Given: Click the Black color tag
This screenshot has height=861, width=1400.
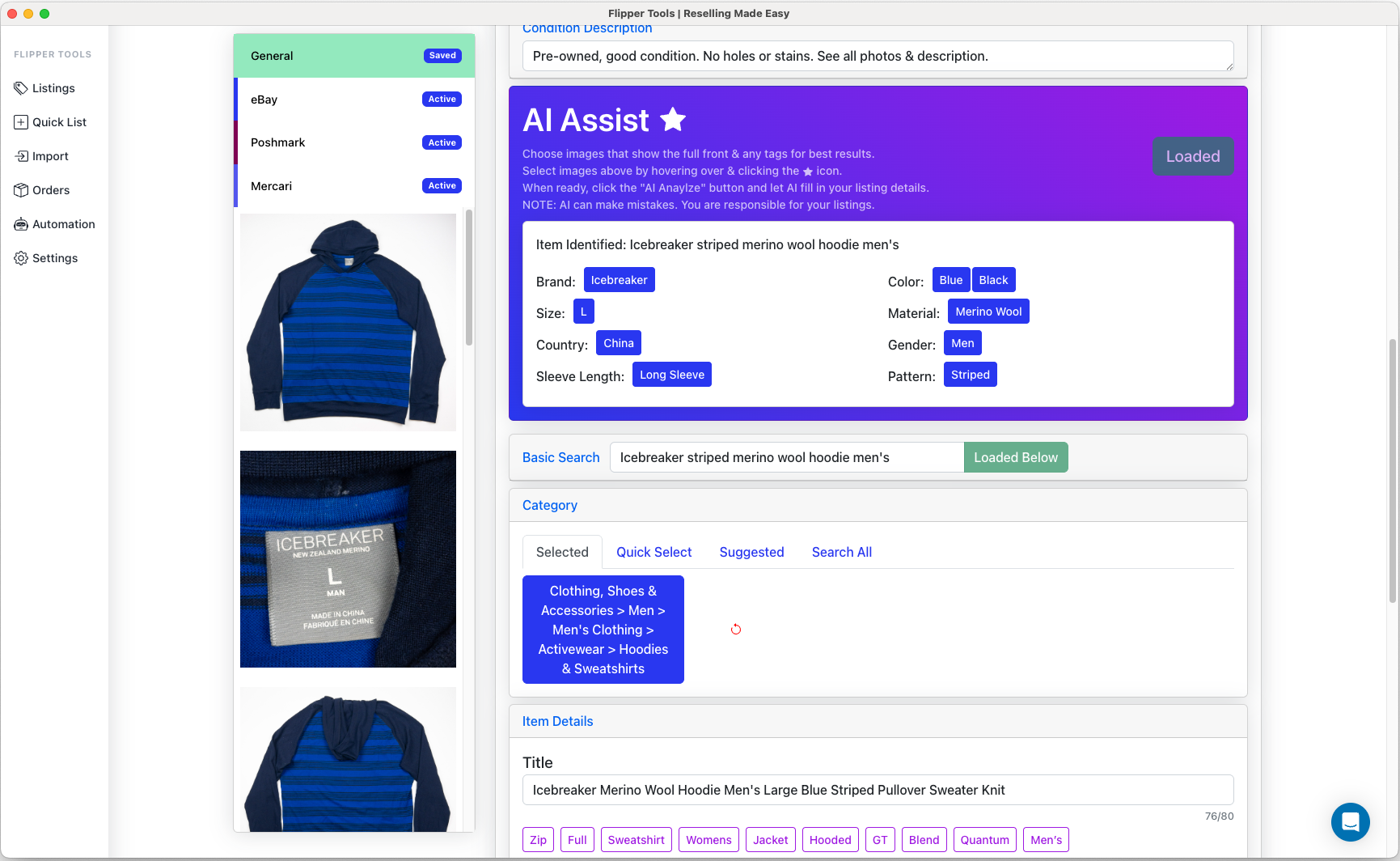Looking at the screenshot, I should [x=993, y=280].
